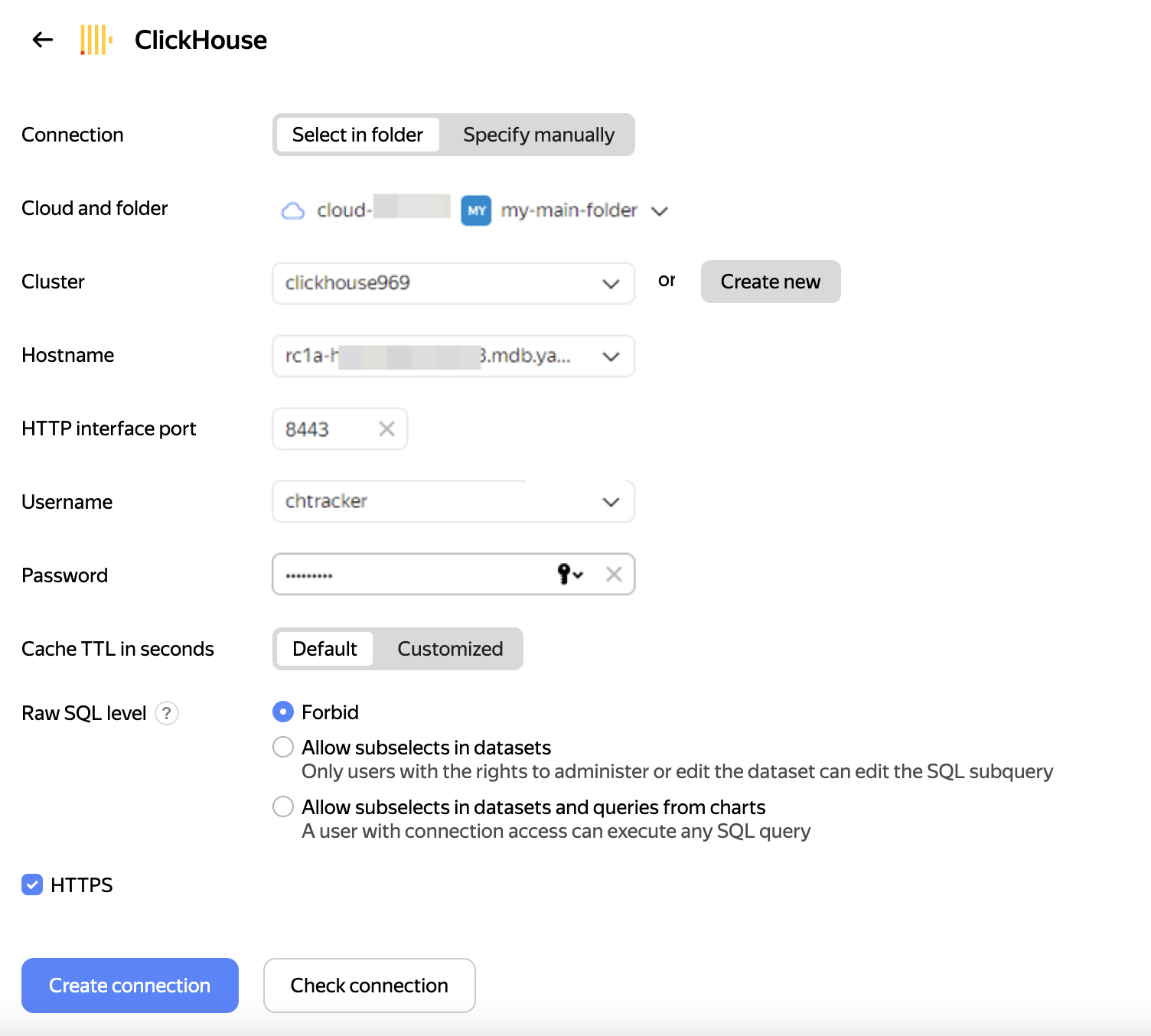Open the Hostname dropdown
1151x1036 pixels.
(x=610, y=356)
